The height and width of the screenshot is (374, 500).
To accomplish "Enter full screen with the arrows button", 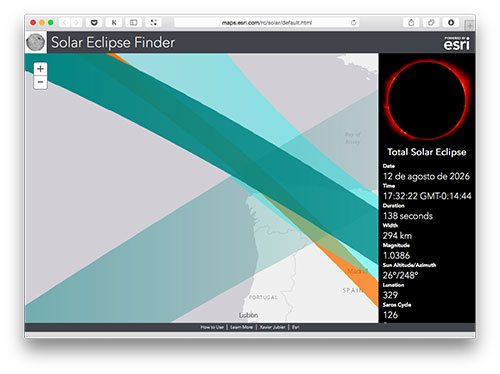I will [x=153, y=23].
